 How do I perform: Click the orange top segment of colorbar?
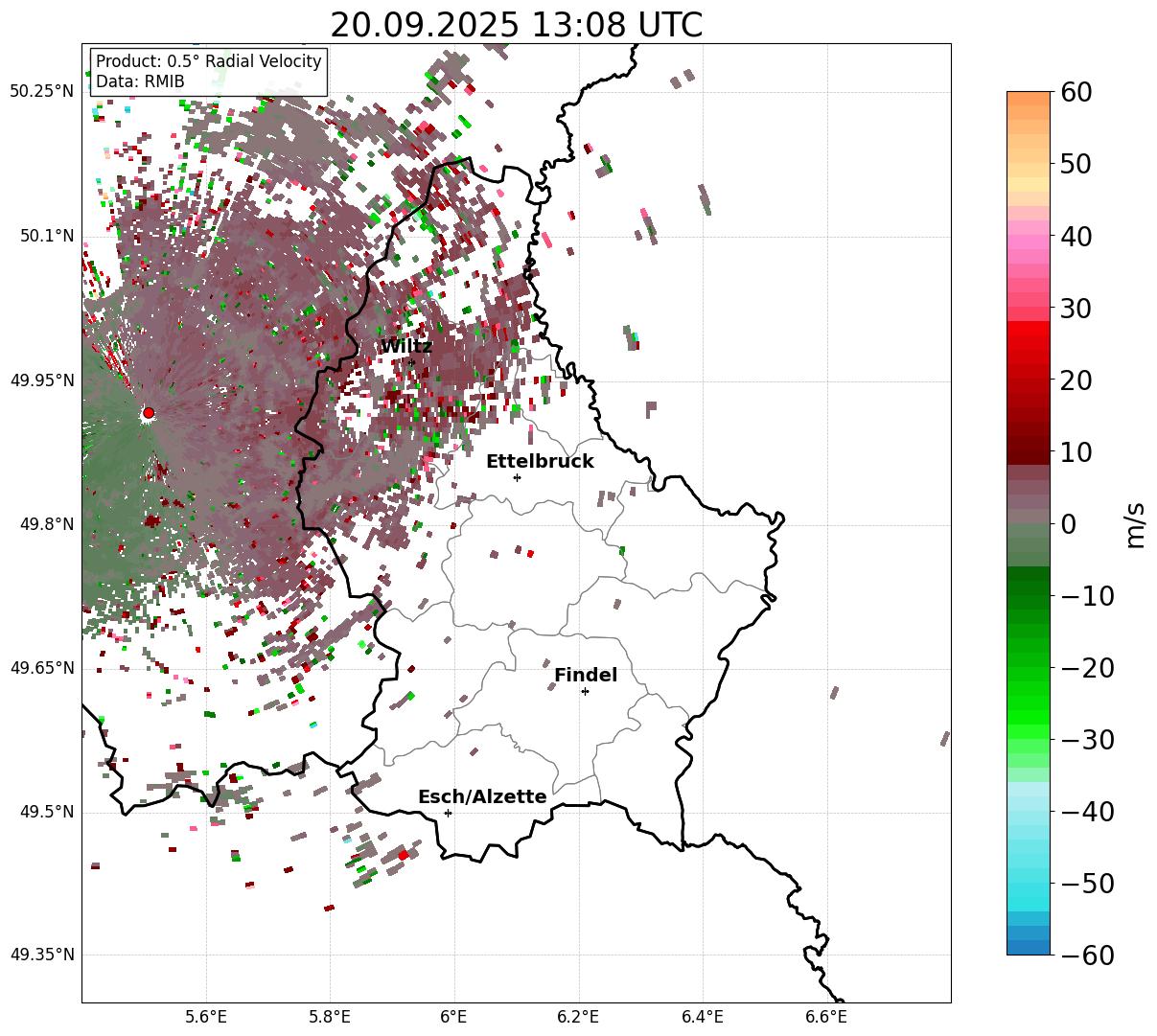point(1029,99)
